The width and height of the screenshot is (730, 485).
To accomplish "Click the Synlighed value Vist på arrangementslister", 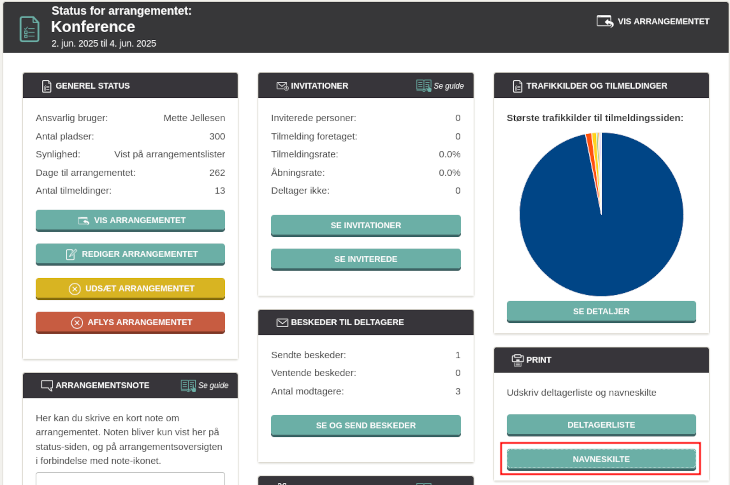I will (x=169, y=155).
